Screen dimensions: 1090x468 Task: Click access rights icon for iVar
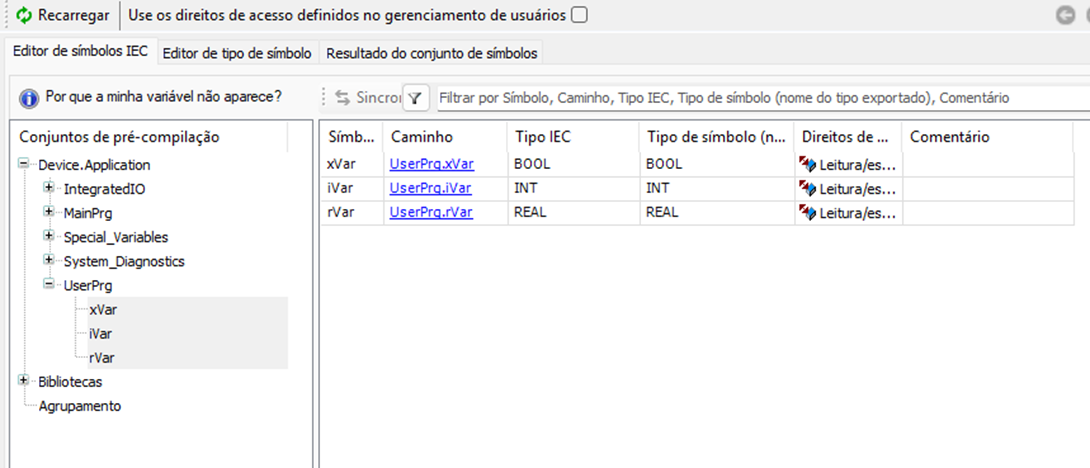click(807, 188)
